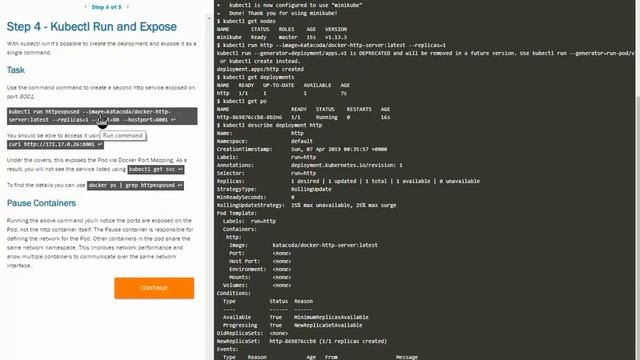640x360 pixels.
Task: Click the '$ kubectl describe deployment http' line
Action: 269,125
